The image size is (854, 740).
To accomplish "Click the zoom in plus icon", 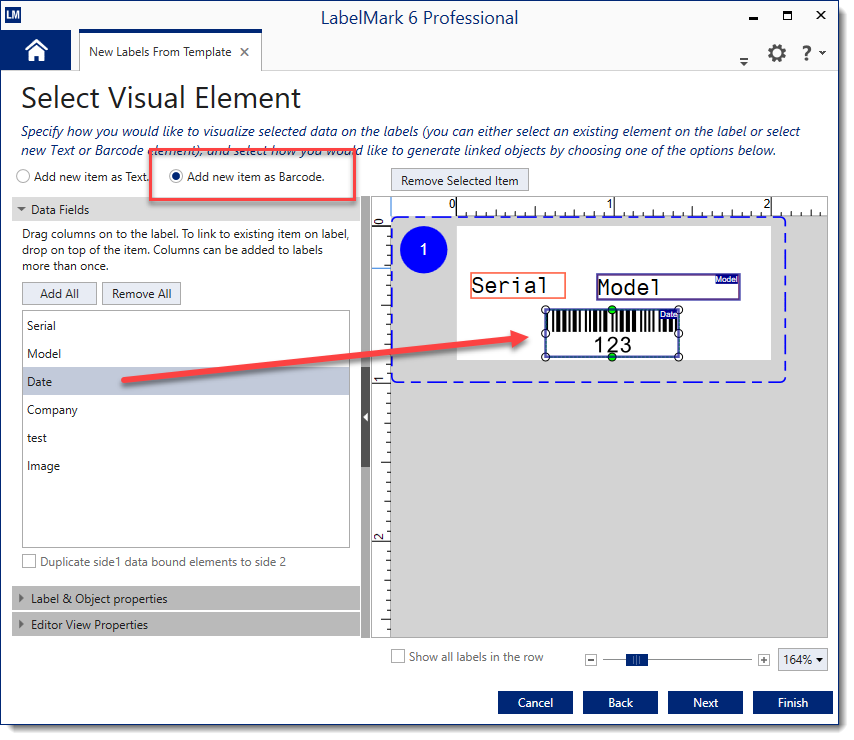I will coord(764,660).
